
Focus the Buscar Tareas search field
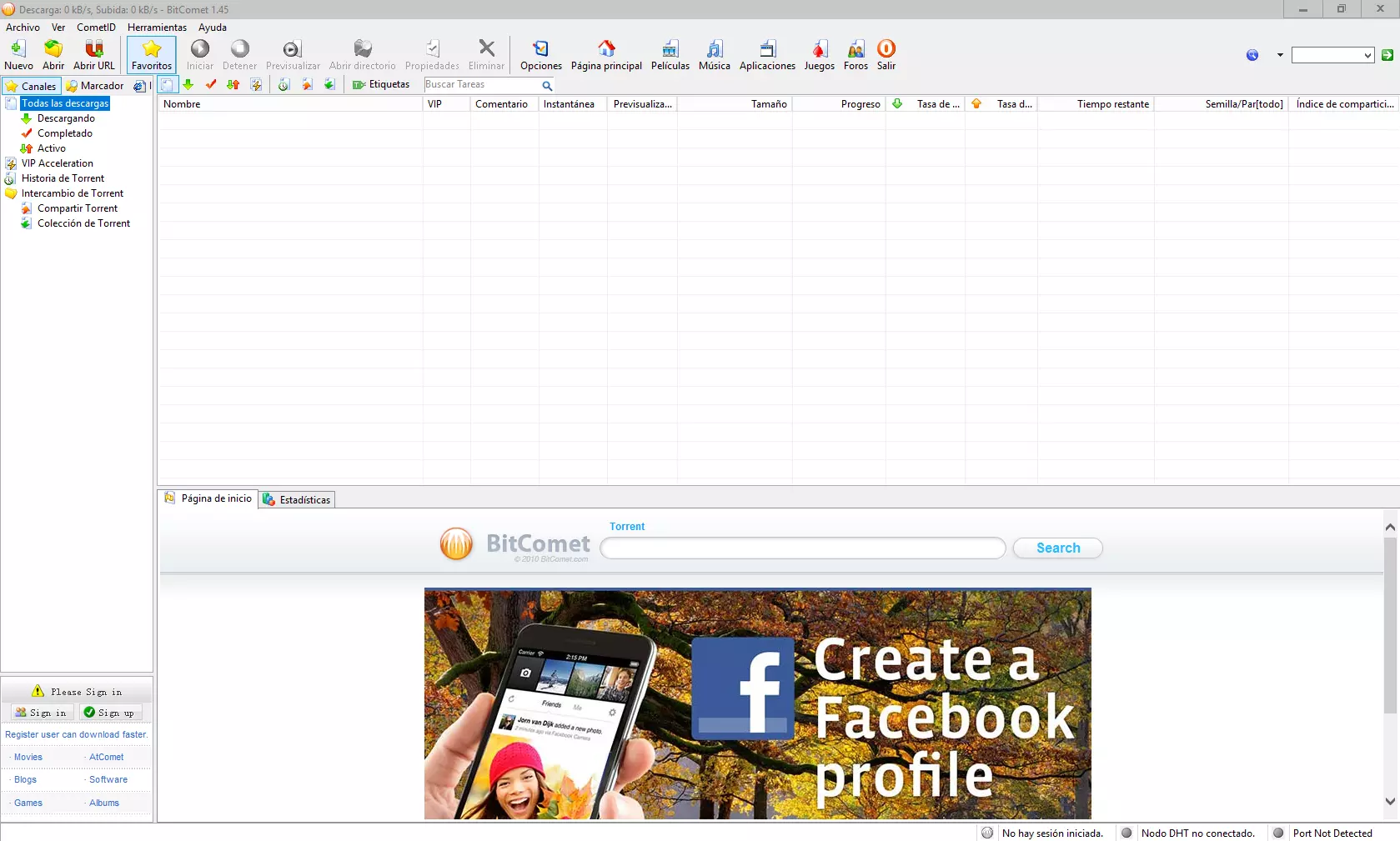[481, 85]
